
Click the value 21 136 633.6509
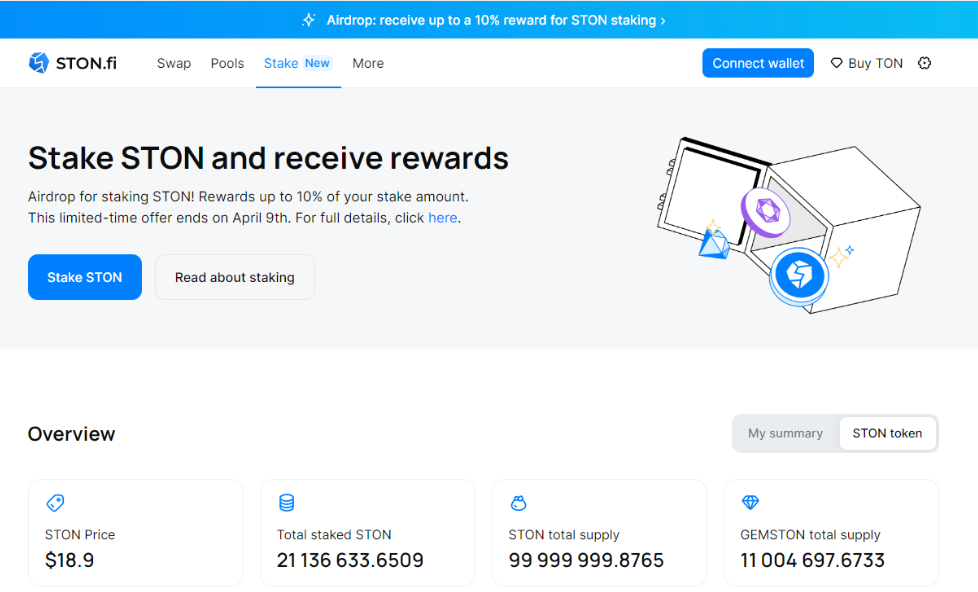click(350, 560)
